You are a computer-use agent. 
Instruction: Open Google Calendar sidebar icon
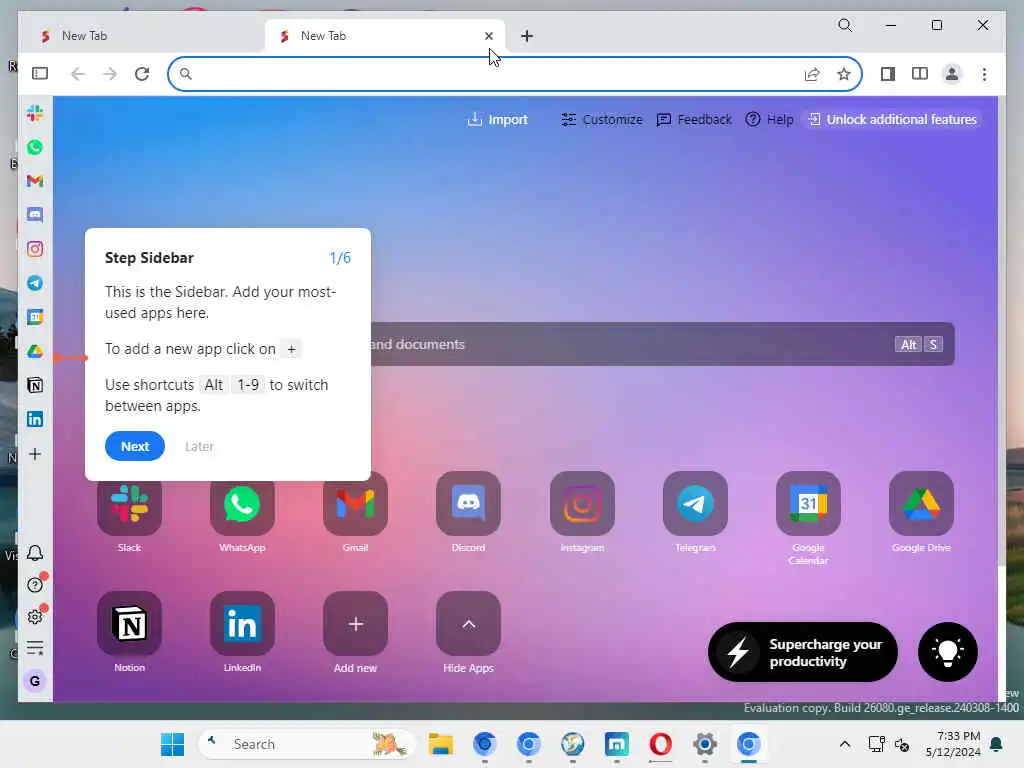click(x=35, y=317)
